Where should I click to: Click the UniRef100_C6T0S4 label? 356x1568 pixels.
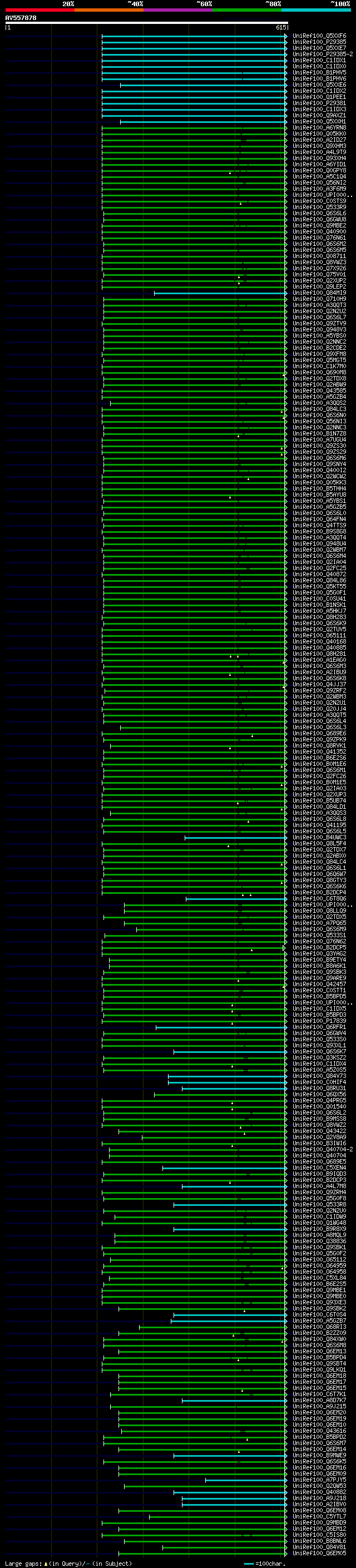pos(319,1315)
